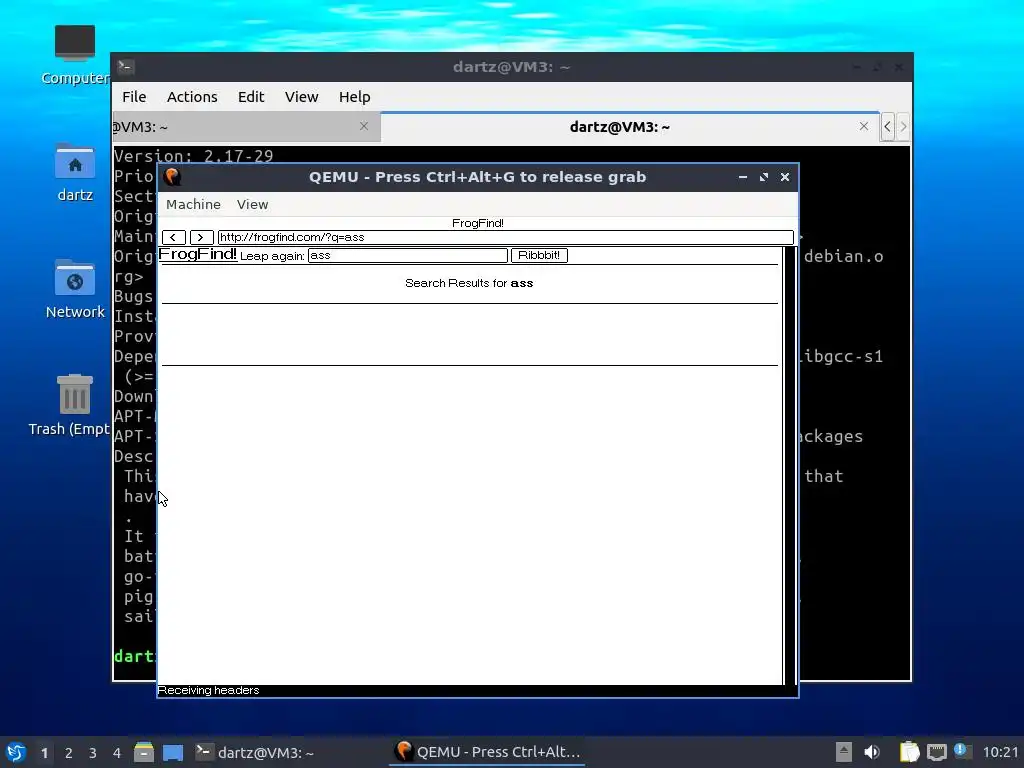Click the 'Leap again' search field
This screenshot has width=1024, height=768.
408,255
